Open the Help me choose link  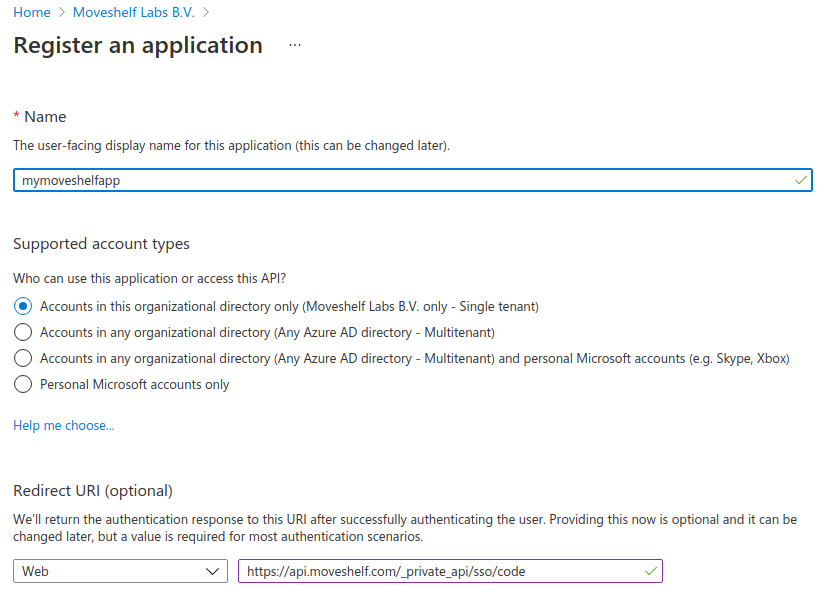point(64,425)
